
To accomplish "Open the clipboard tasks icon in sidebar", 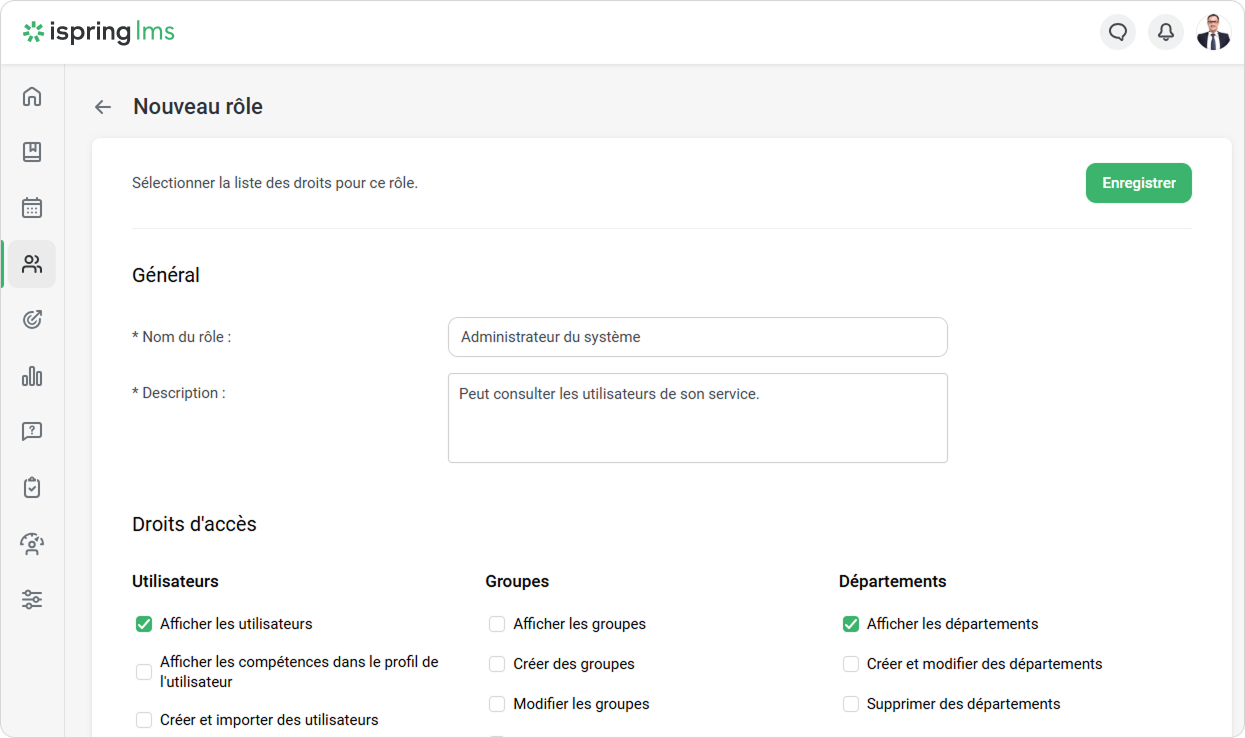I will [32, 488].
